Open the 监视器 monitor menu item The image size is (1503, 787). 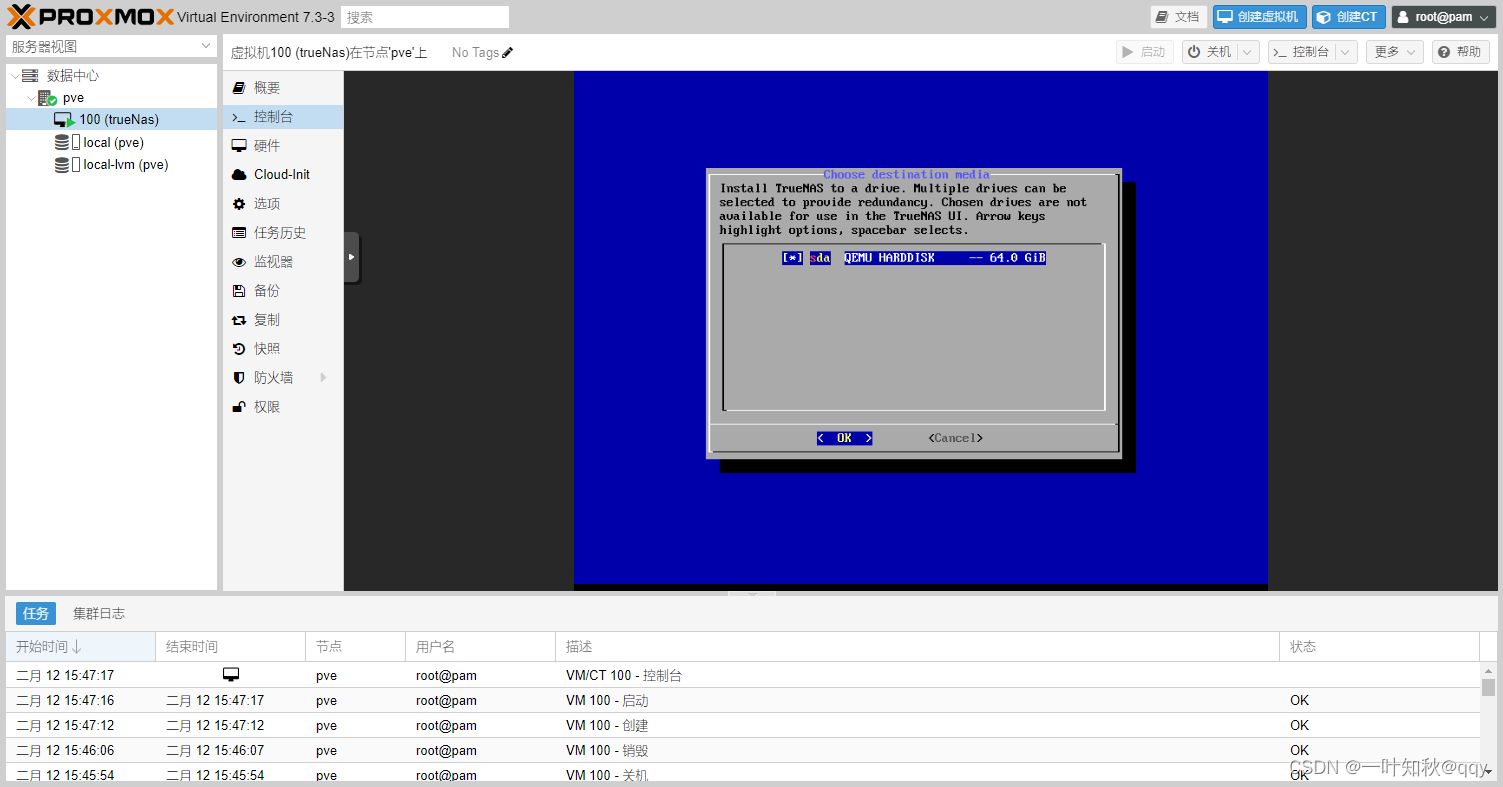pos(283,261)
